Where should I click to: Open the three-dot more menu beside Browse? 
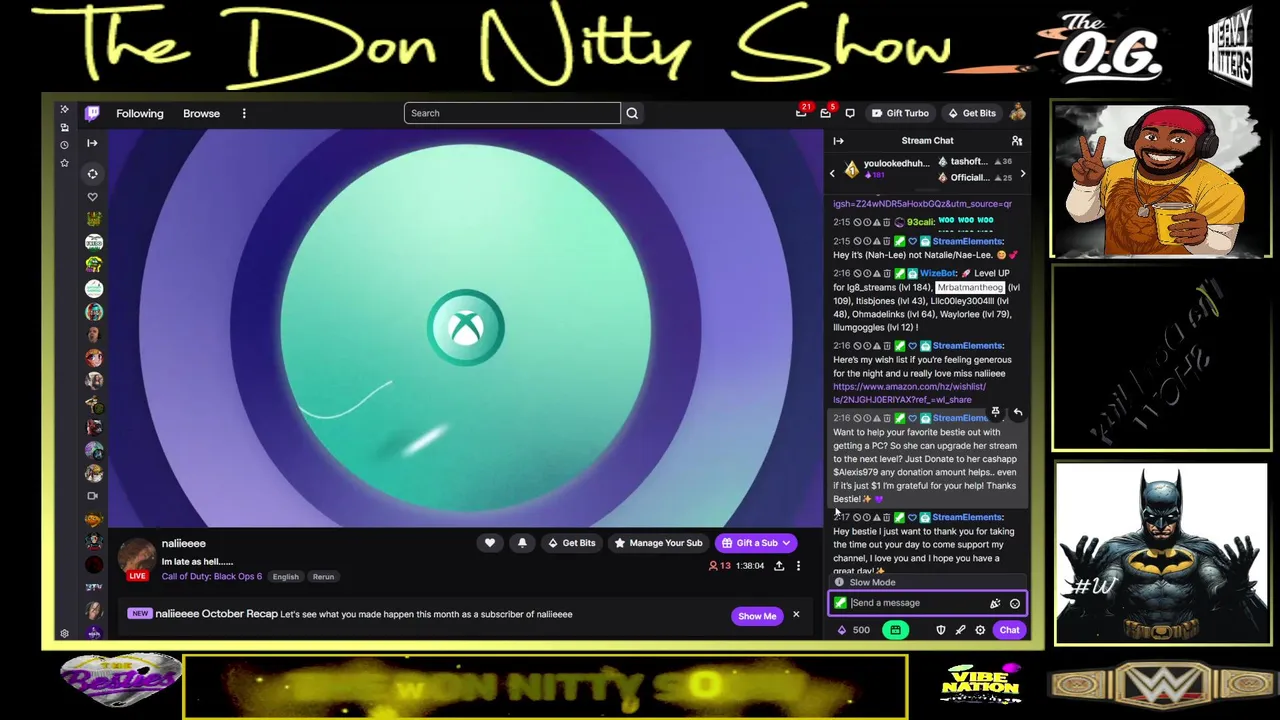click(x=244, y=113)
